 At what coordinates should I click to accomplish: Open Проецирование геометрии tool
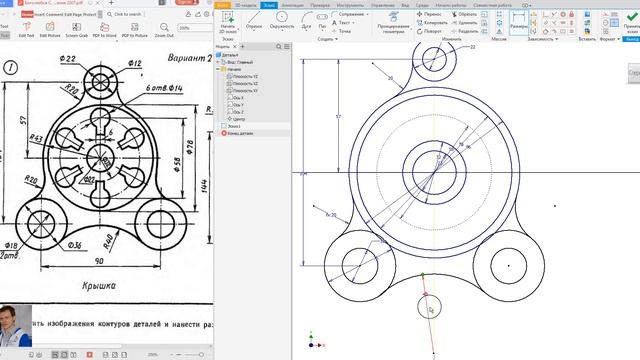393,22
